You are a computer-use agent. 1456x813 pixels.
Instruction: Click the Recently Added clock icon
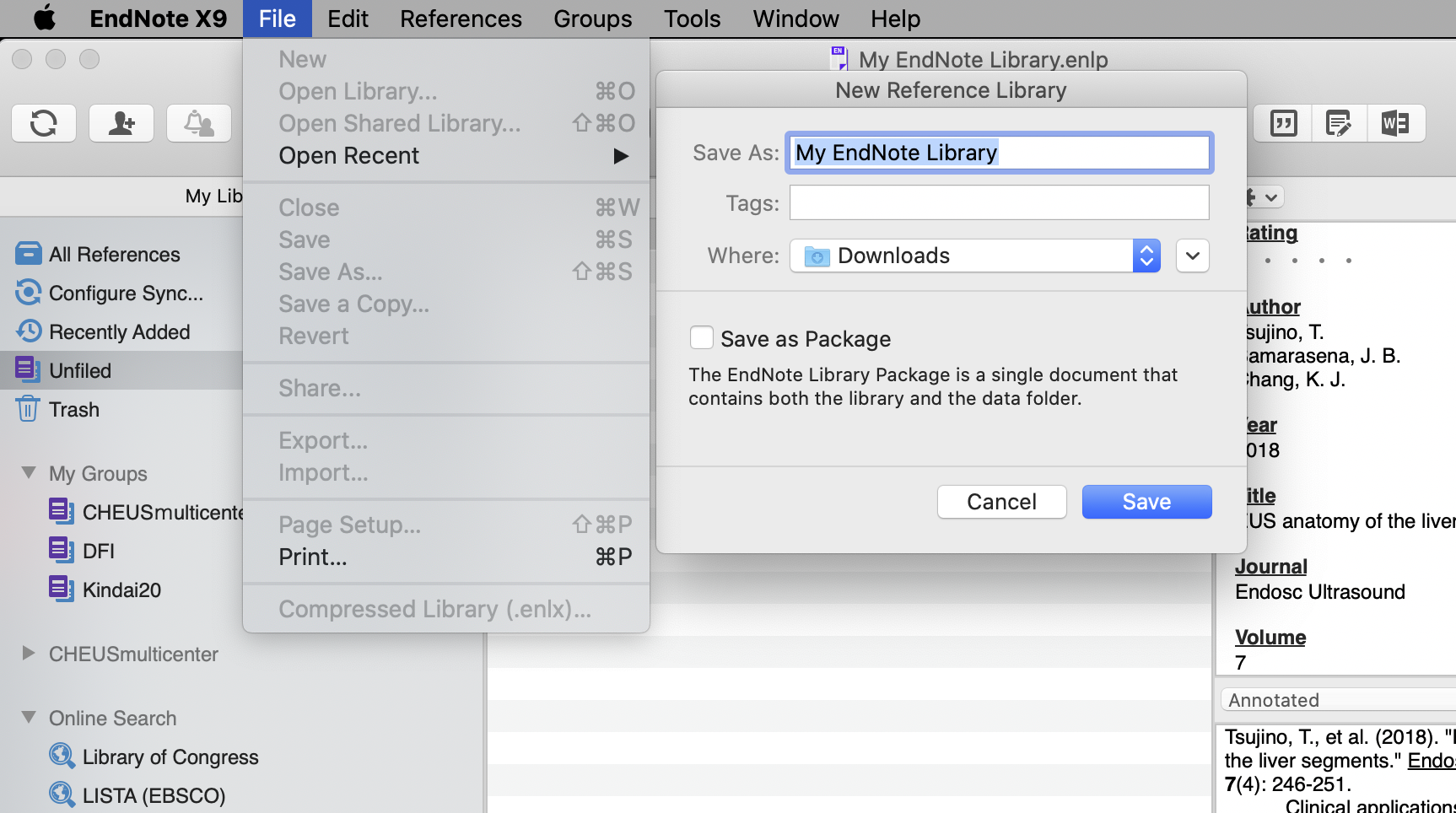[x=28, y=331]
